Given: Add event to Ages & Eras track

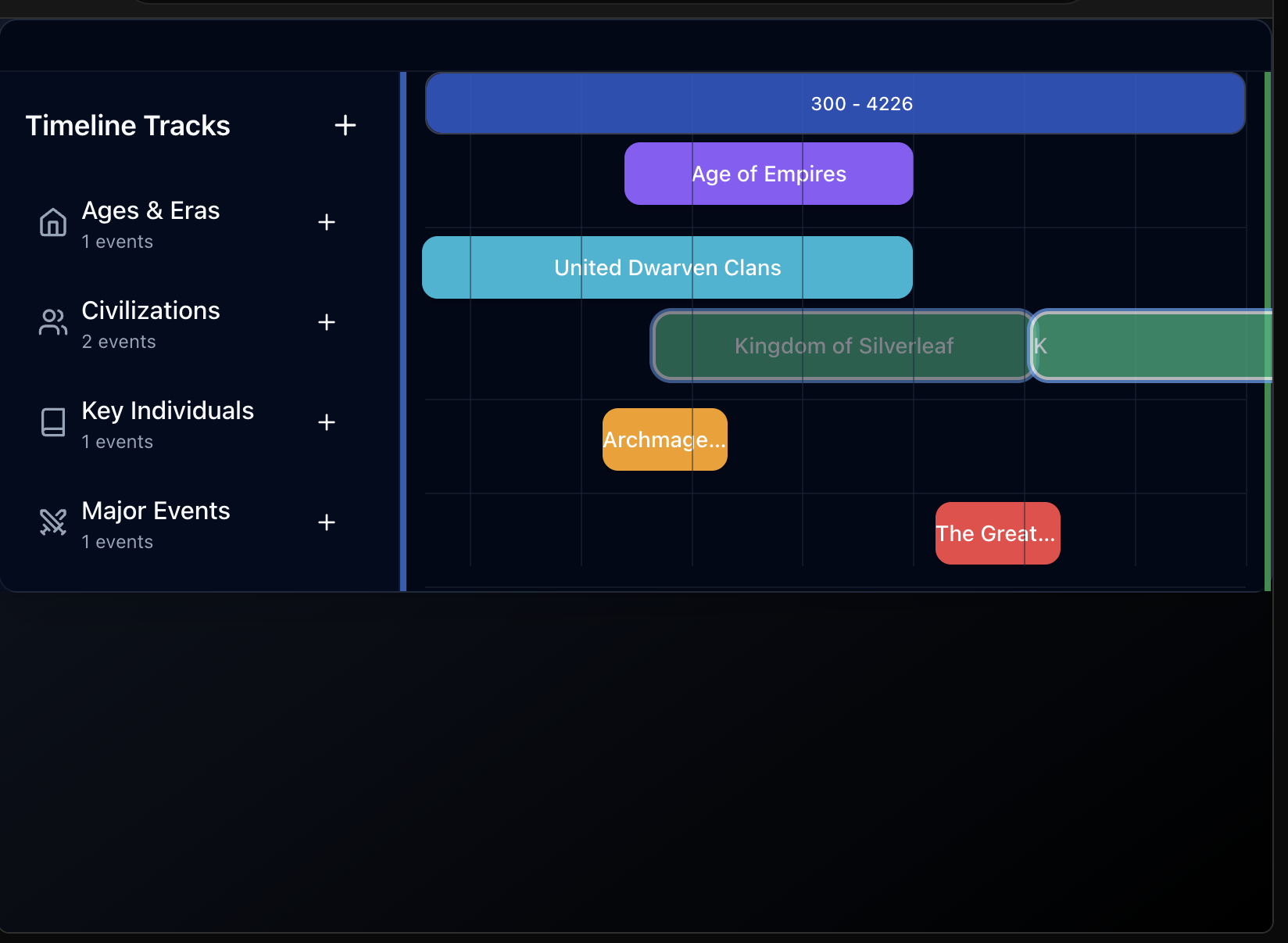Looking at the screenshot, I should tap(327, 222).
